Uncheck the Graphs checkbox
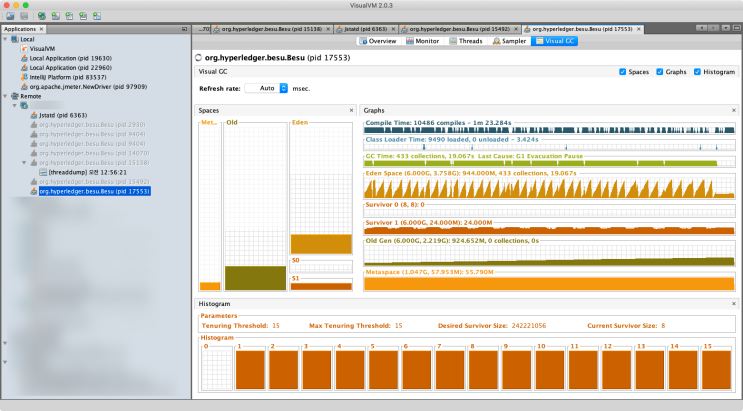 tap(660, 72)
